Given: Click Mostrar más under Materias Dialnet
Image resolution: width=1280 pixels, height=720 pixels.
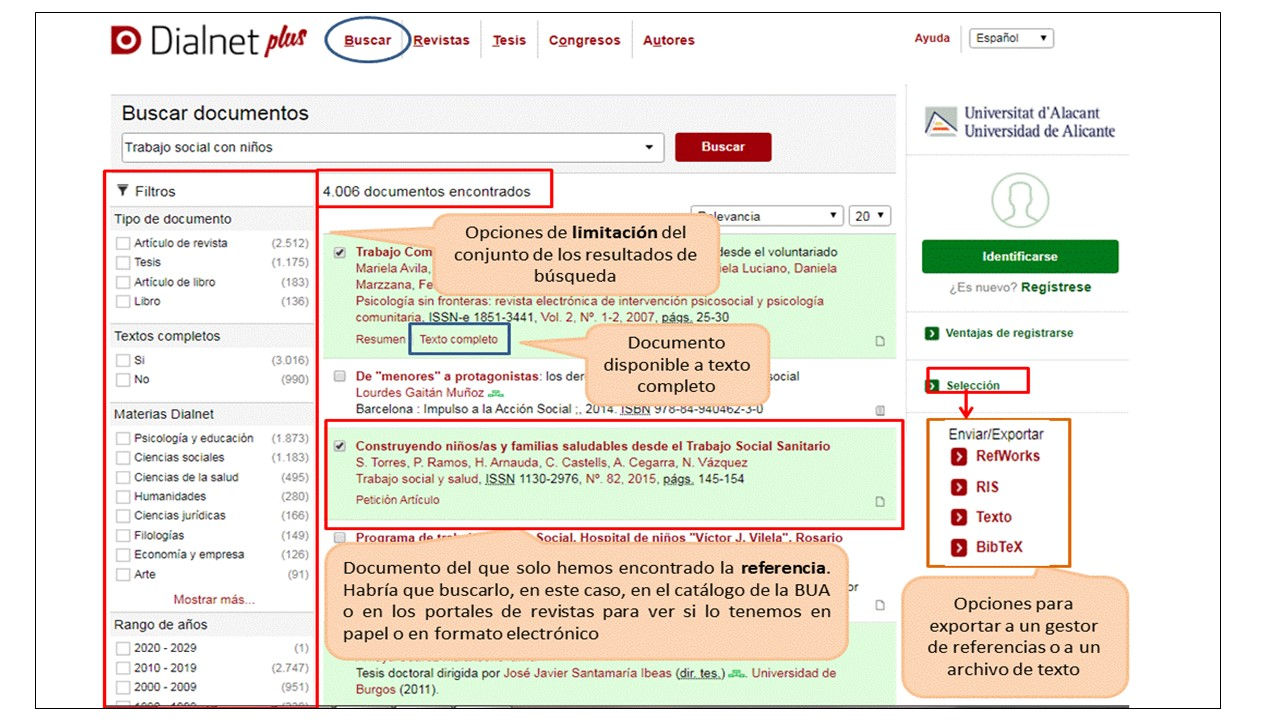Looking at the screenshot, I should point(214,600).
